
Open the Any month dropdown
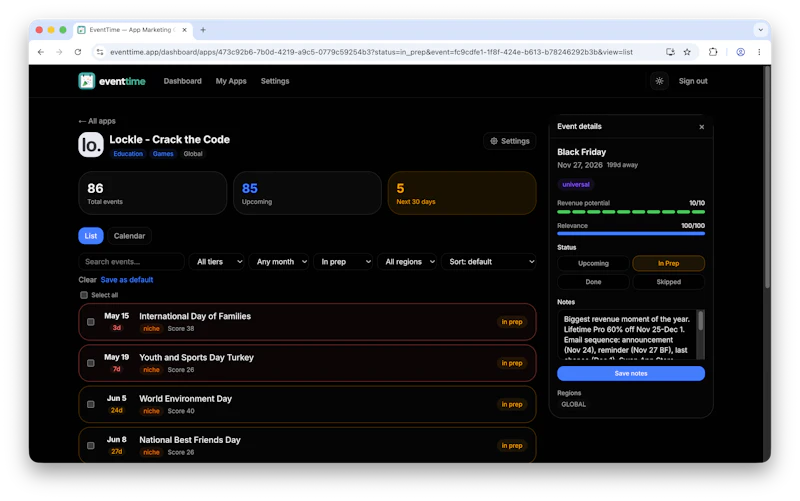coord(279,262)
